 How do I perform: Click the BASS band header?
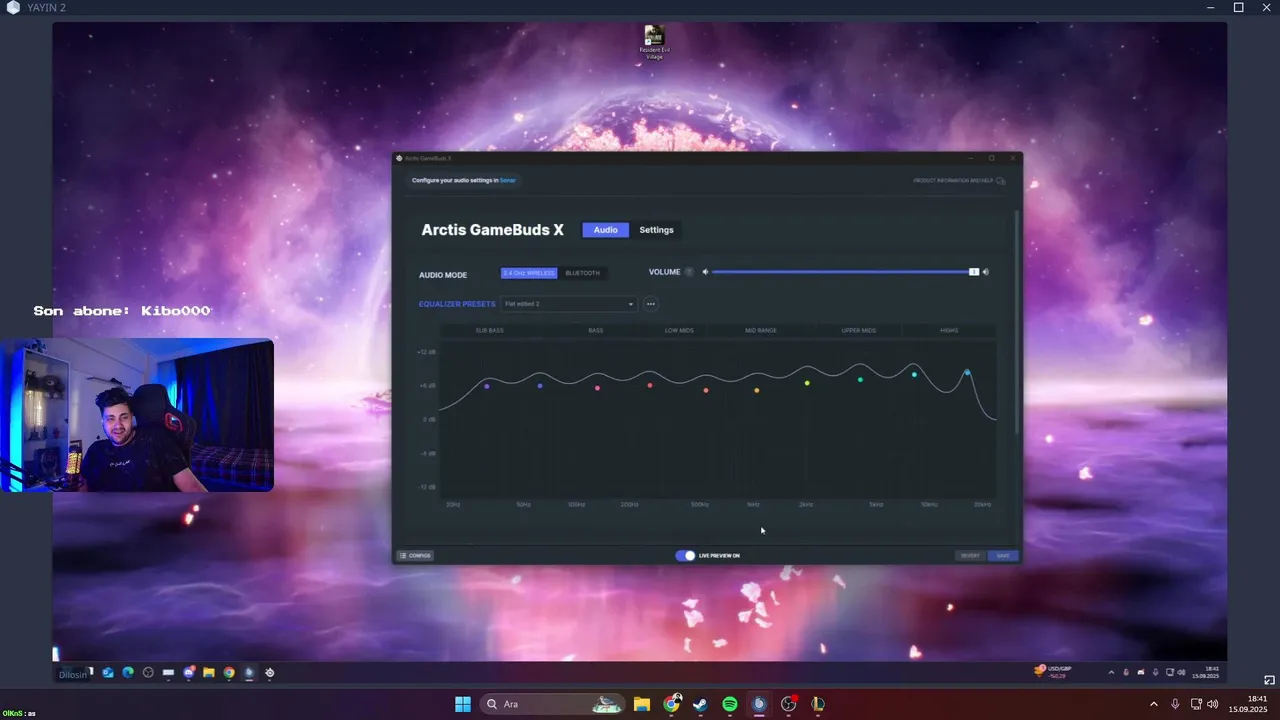tap(596, 330)
